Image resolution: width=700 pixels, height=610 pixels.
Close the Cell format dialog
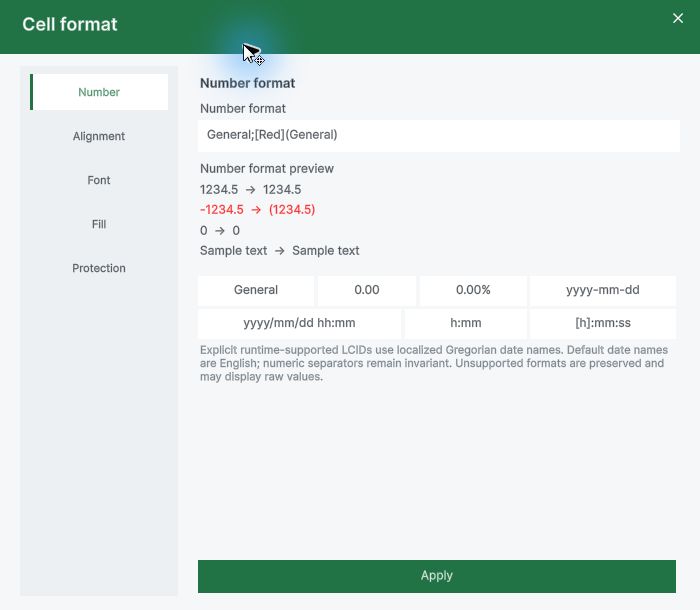pyautogui.click(x=678, y=18)
